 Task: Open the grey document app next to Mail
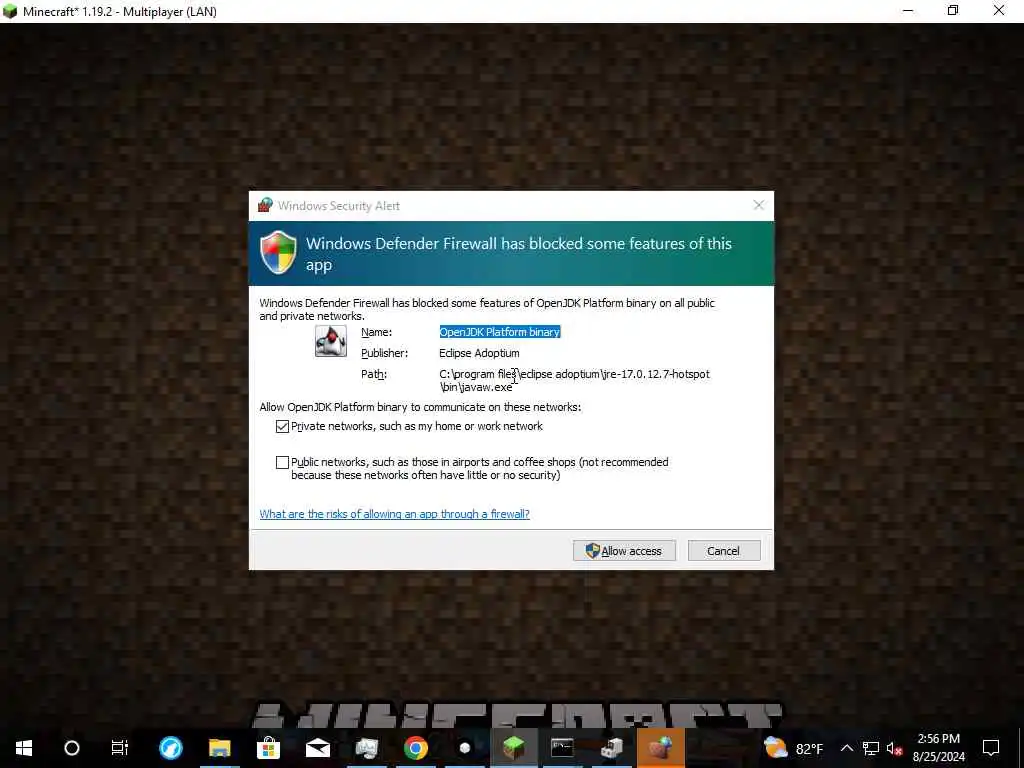366,748
